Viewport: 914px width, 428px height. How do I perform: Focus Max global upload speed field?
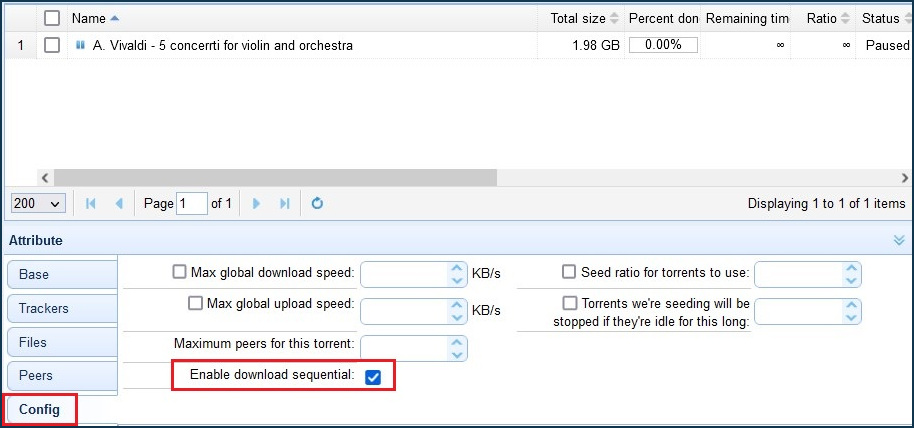pos(405,311)
